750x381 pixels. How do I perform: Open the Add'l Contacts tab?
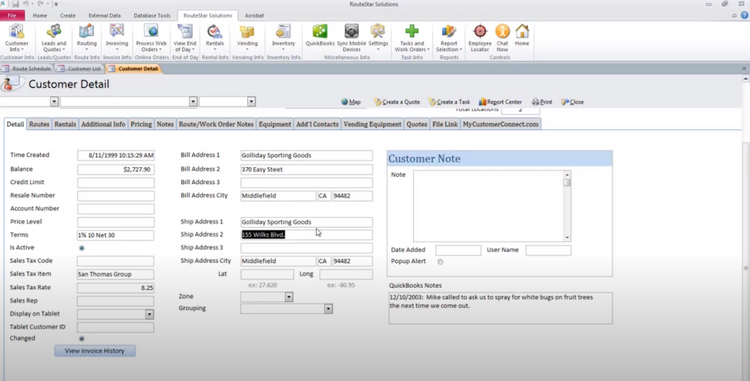(x=317, y=124)
